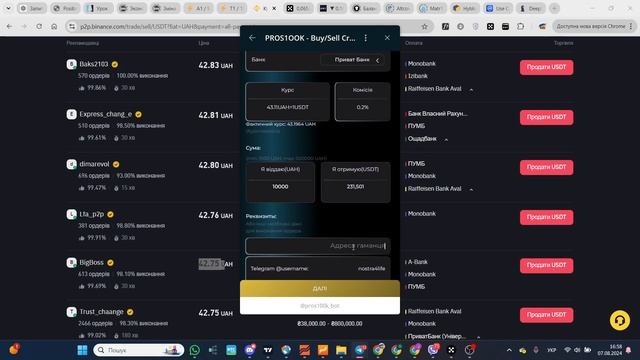This screenshot has height=360, width=640.
Task: Switch to the 'Deep' browser tab
Action: 531,8
